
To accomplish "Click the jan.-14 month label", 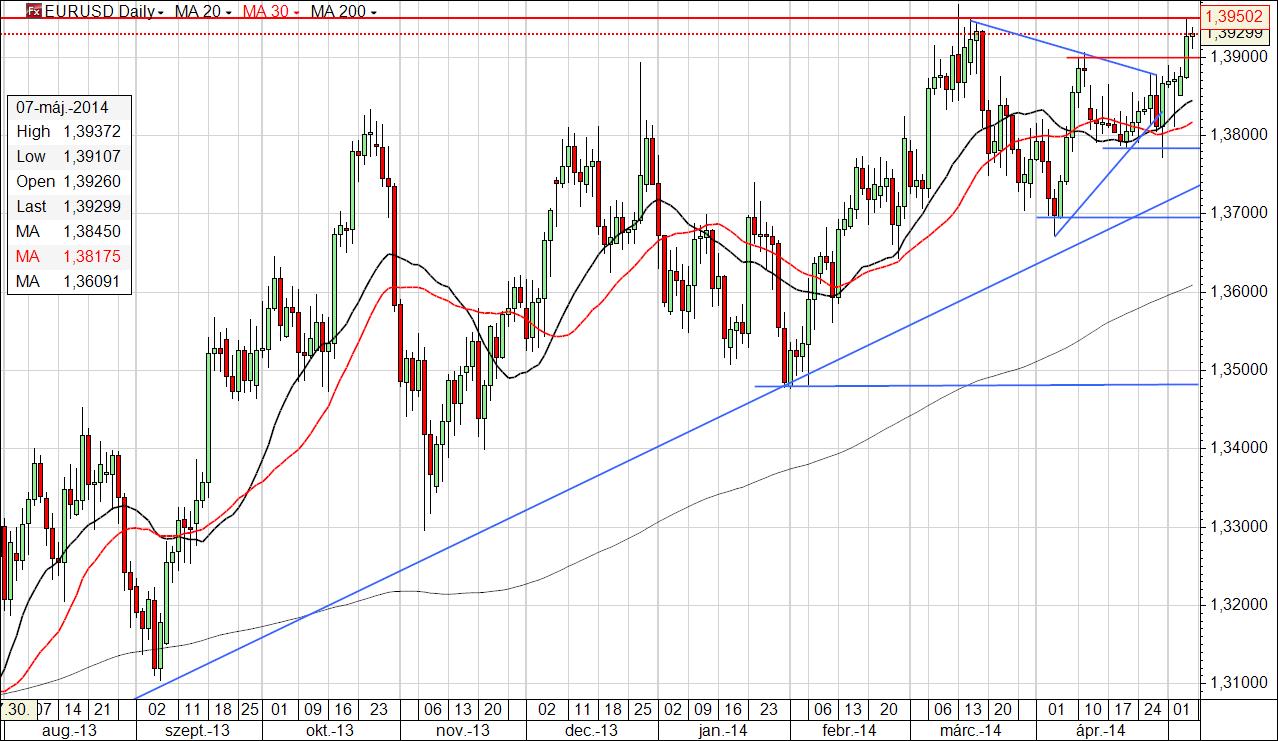I will (x=722, y=730).
